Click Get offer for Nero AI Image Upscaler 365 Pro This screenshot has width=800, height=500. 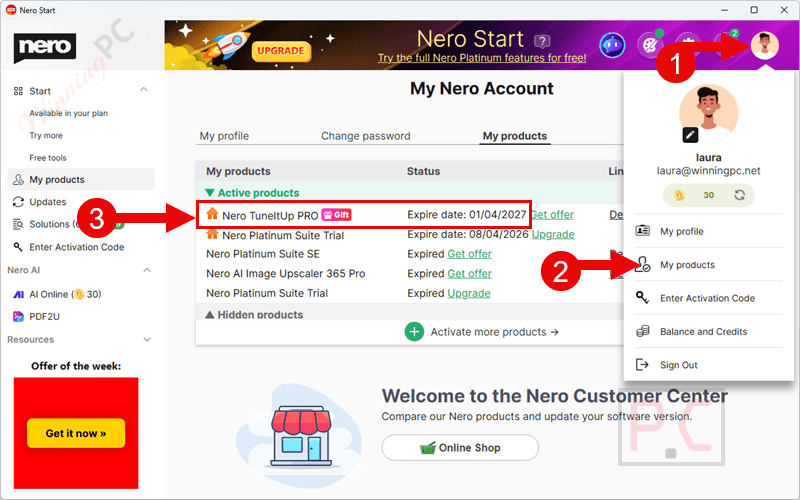pyautogui.click(x=469, y=273)
